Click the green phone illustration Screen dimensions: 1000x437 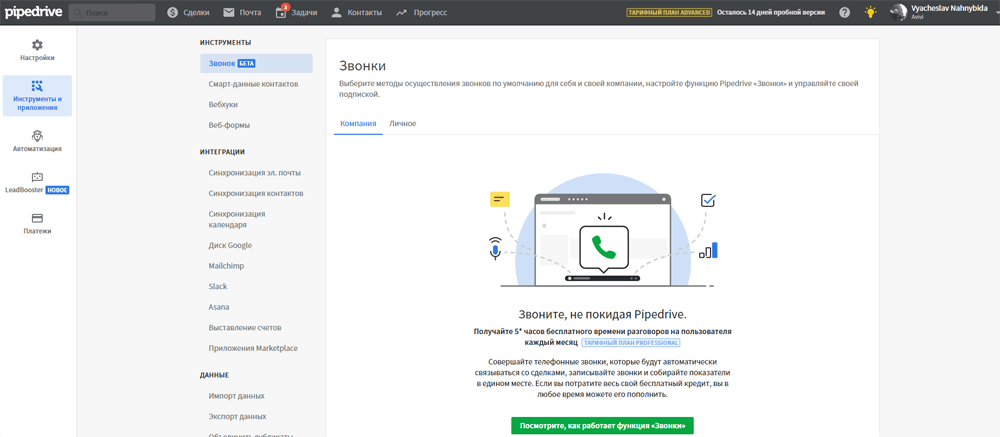pyautogui.click(x=603, y=248)
